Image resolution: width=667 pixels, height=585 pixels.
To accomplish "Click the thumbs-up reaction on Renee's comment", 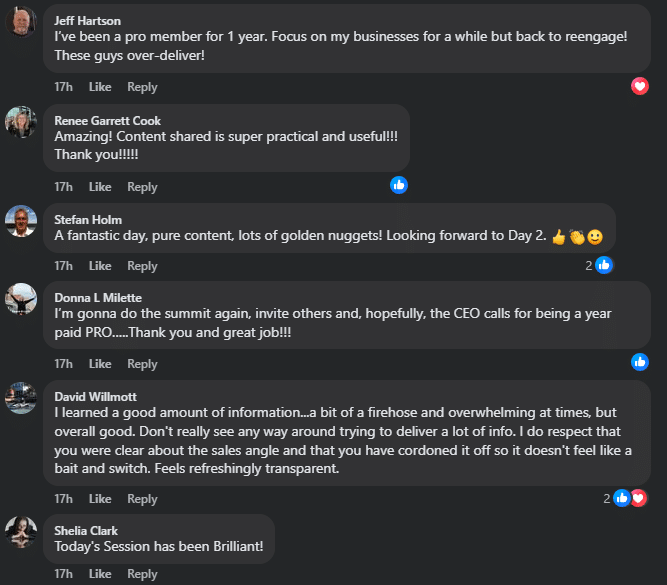I will point(399,185).
